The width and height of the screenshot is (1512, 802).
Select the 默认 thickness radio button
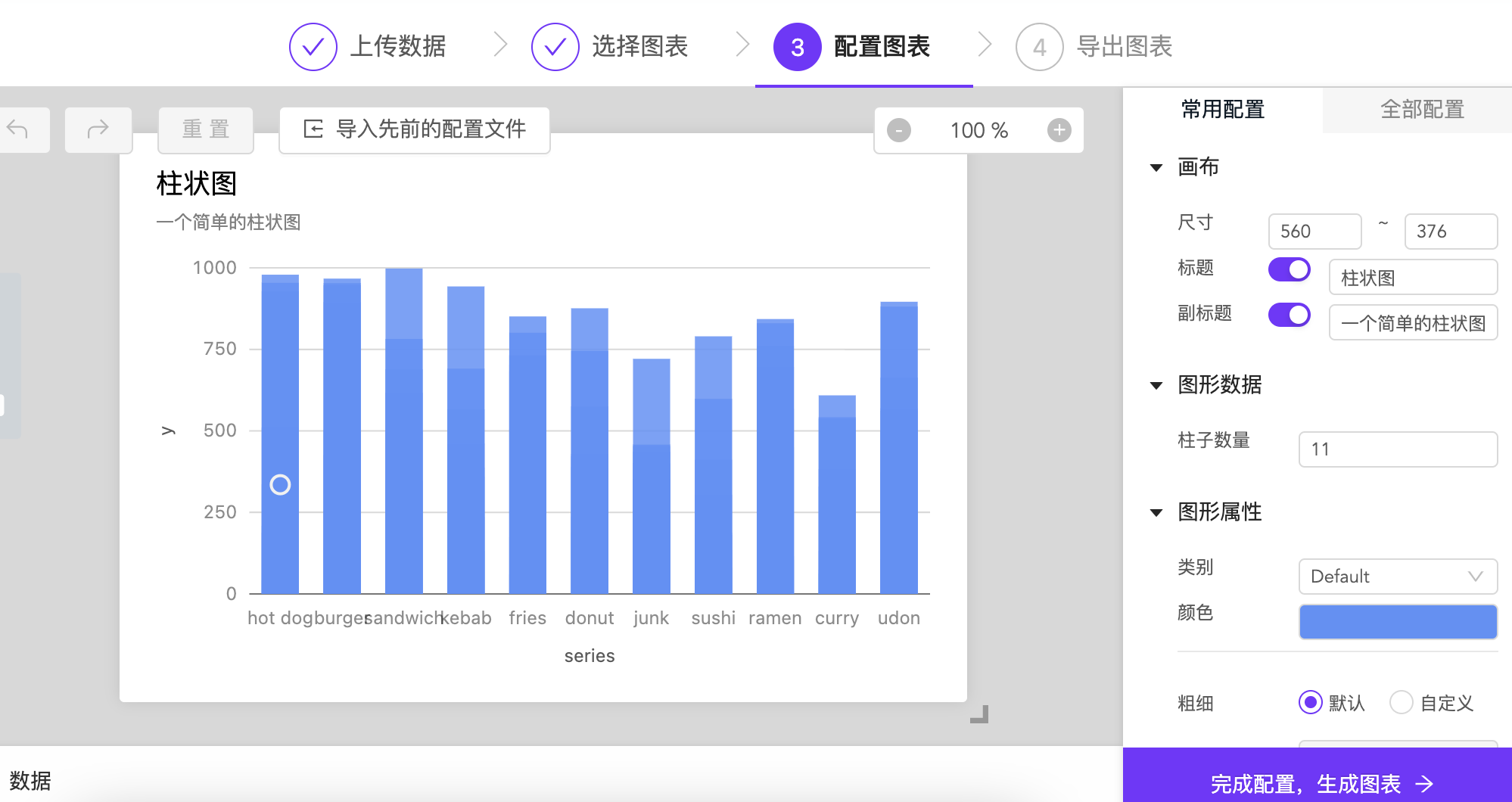click(1310, 702)
